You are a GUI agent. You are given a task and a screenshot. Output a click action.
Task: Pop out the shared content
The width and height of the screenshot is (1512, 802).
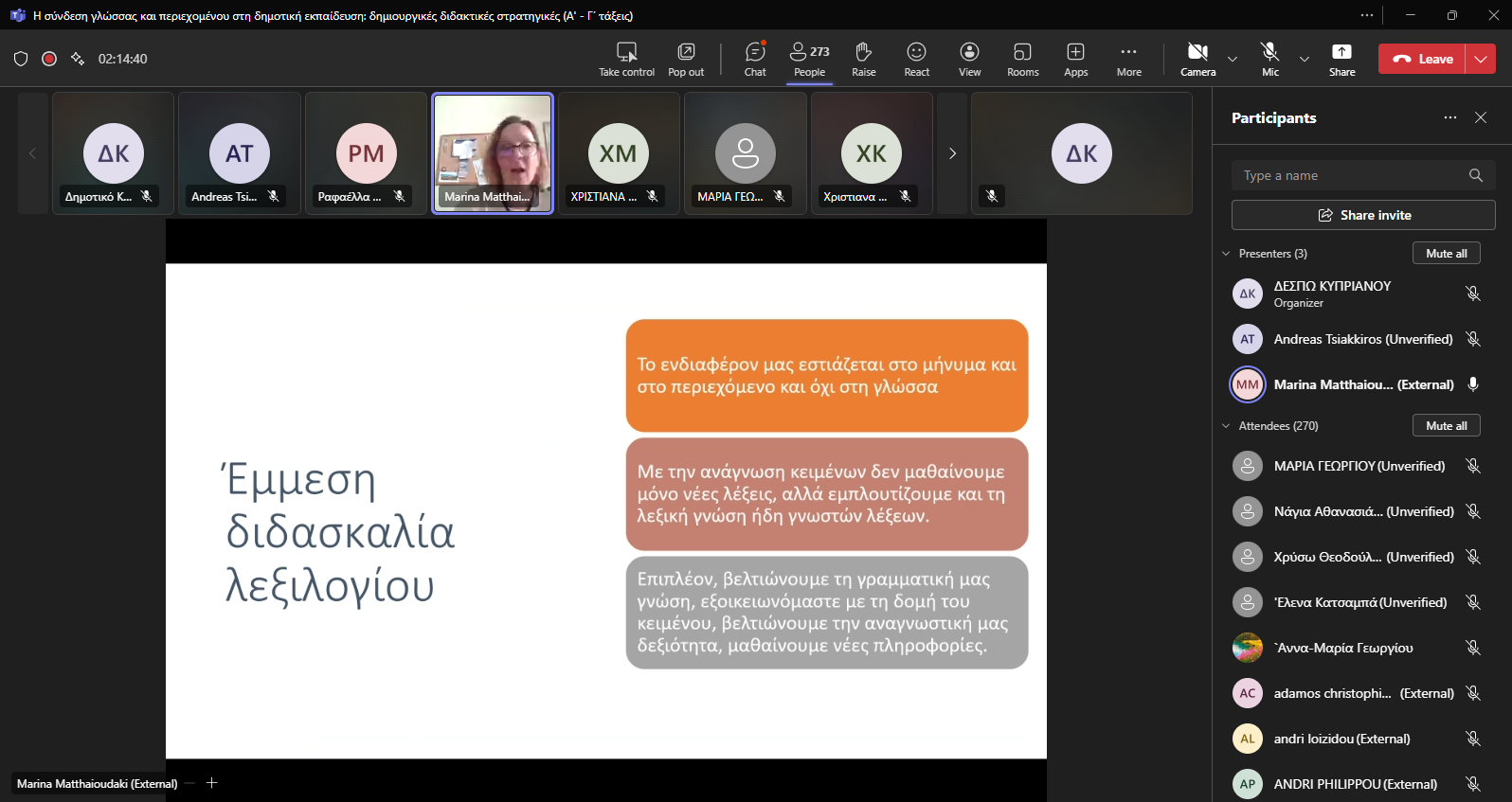coord(686,59)
